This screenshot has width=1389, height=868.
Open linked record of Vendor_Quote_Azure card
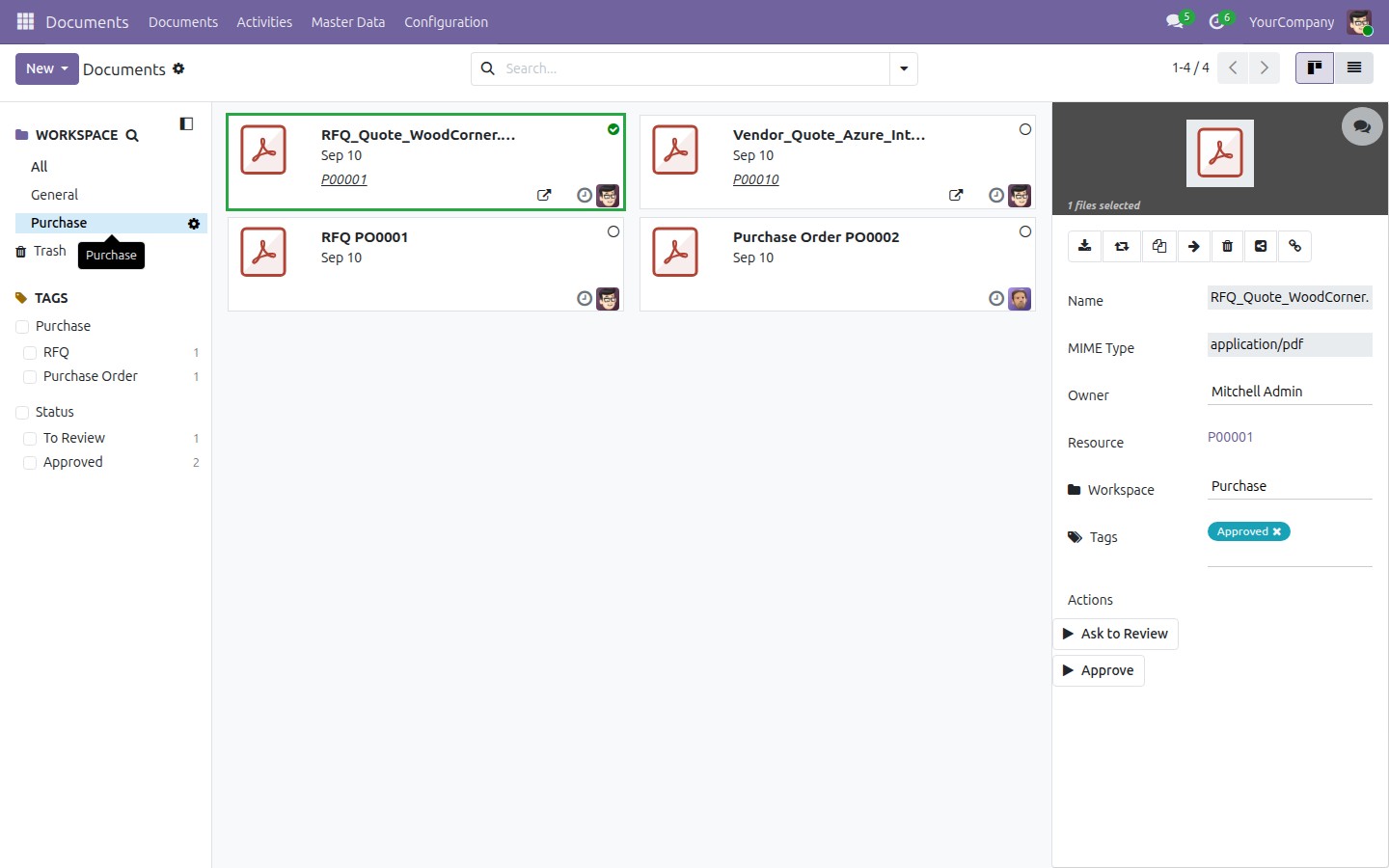pyautogui.click(x=956, y=195)
